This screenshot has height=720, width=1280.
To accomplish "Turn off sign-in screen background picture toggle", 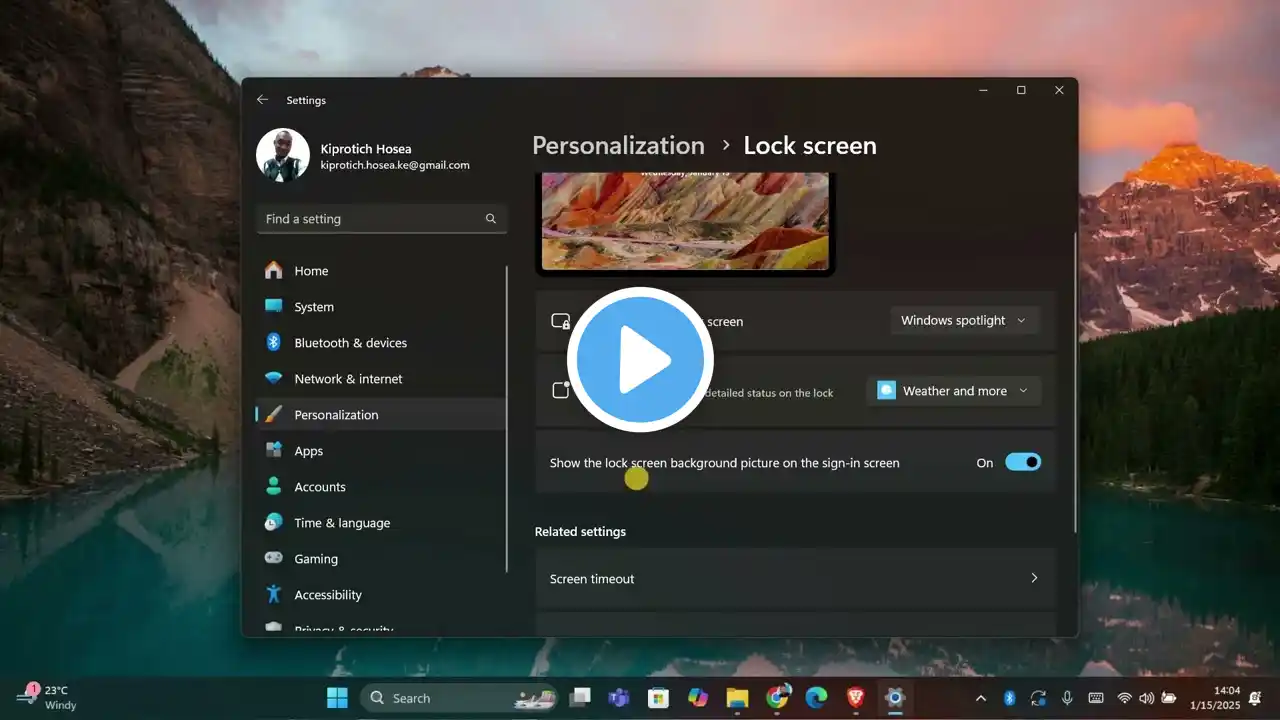I will (x=1023, y=462).
